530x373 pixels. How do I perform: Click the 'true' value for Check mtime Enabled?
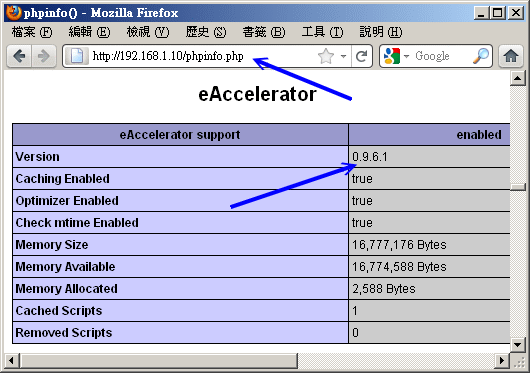pyautogui.click(x=362, y=223)
